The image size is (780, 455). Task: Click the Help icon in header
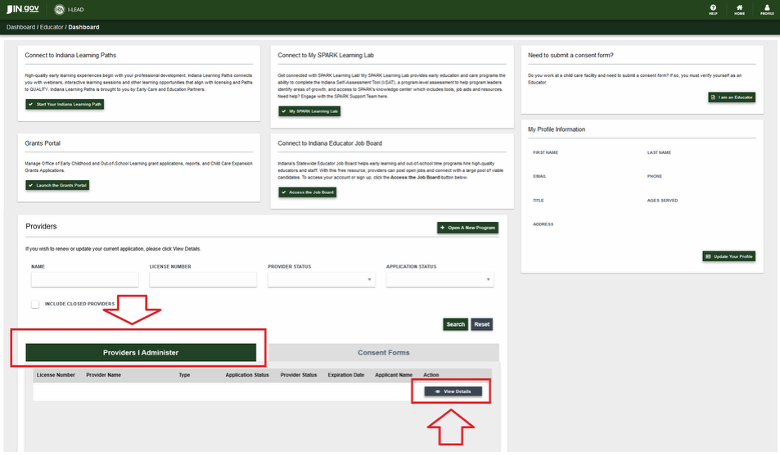tap(713, 9)
